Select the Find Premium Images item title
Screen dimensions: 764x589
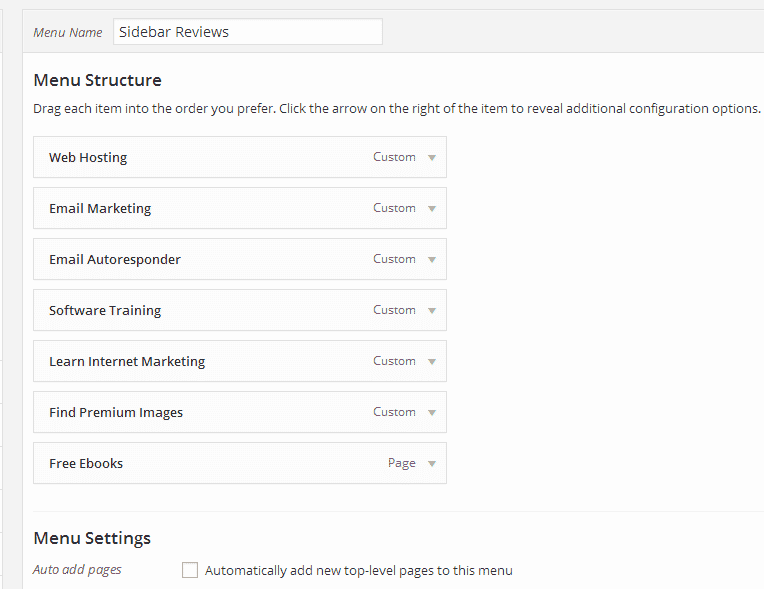coord(116,413)
